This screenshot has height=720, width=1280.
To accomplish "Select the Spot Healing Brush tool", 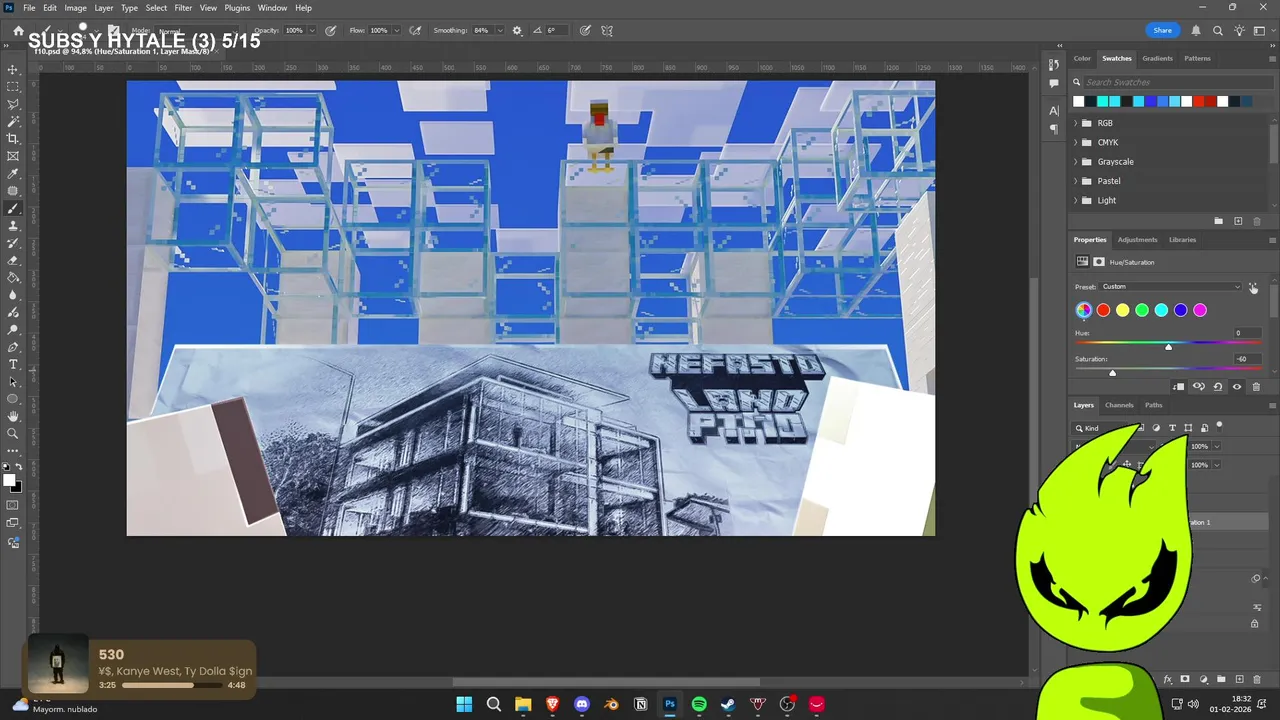I will tap(13, 191).
